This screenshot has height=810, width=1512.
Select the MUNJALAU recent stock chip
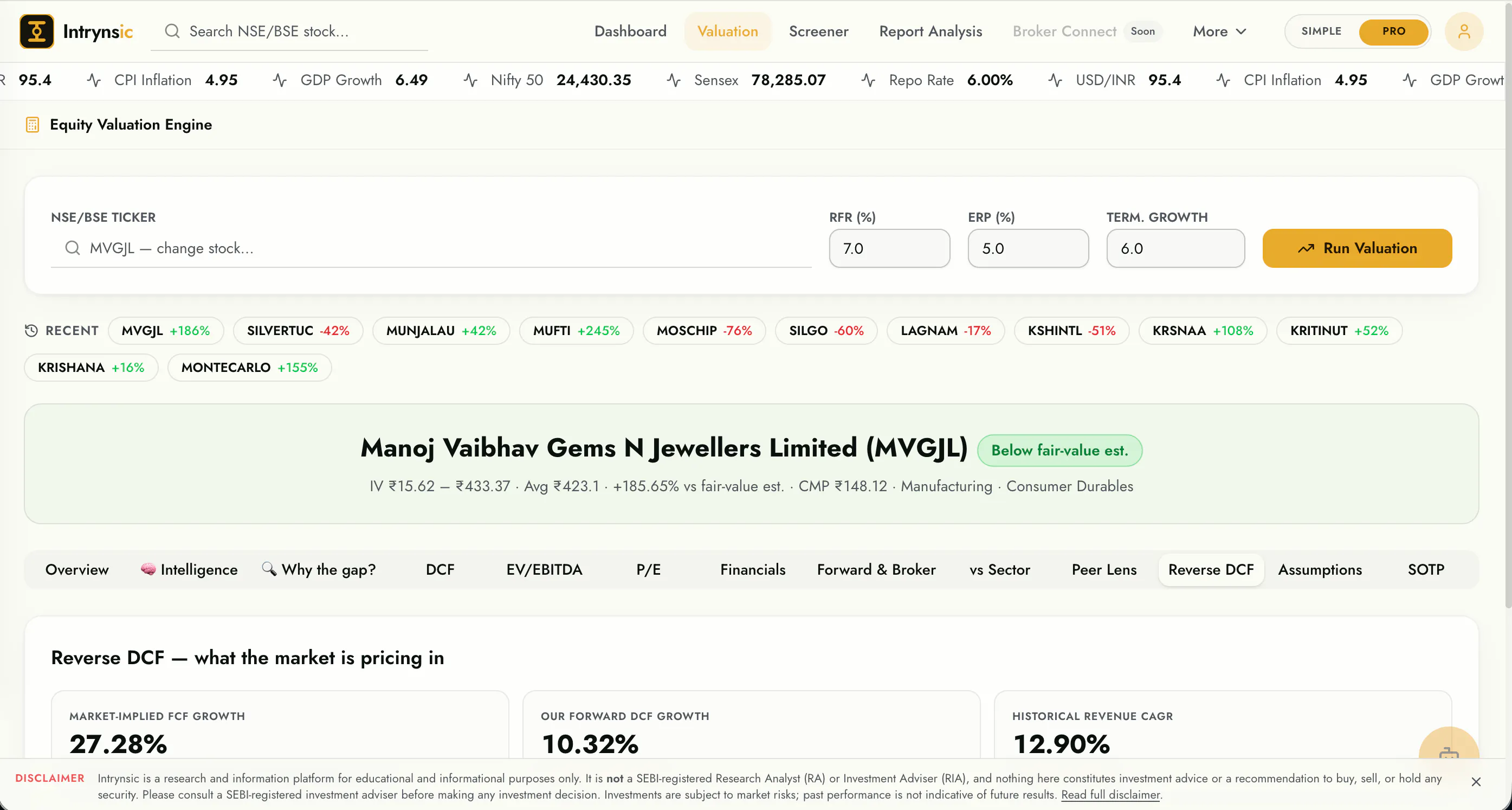[441, 331]
